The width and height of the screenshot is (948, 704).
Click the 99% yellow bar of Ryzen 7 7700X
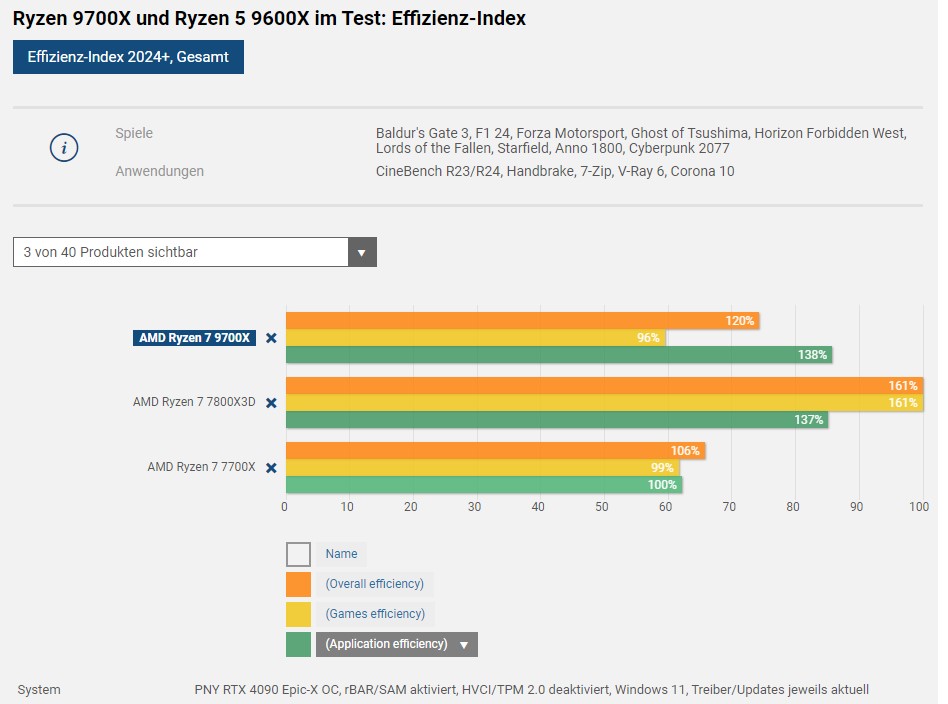click(x=482, y=468)
